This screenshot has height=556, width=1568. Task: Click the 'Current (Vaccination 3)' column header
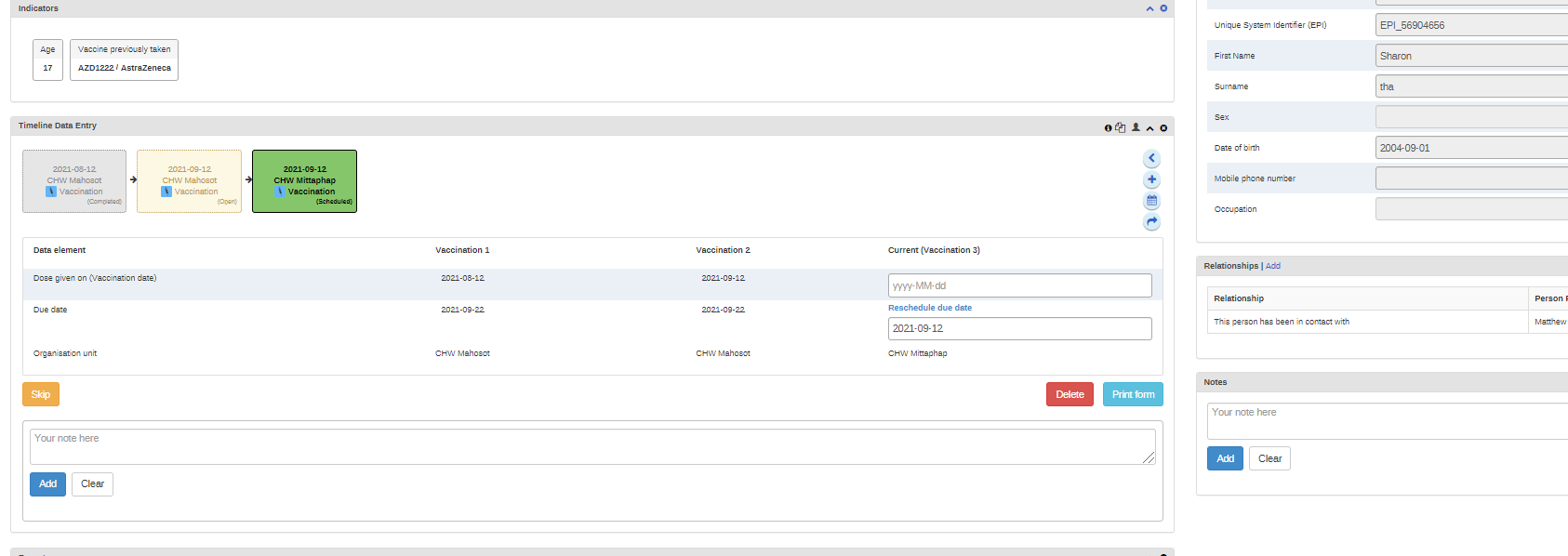pos(934,250)
